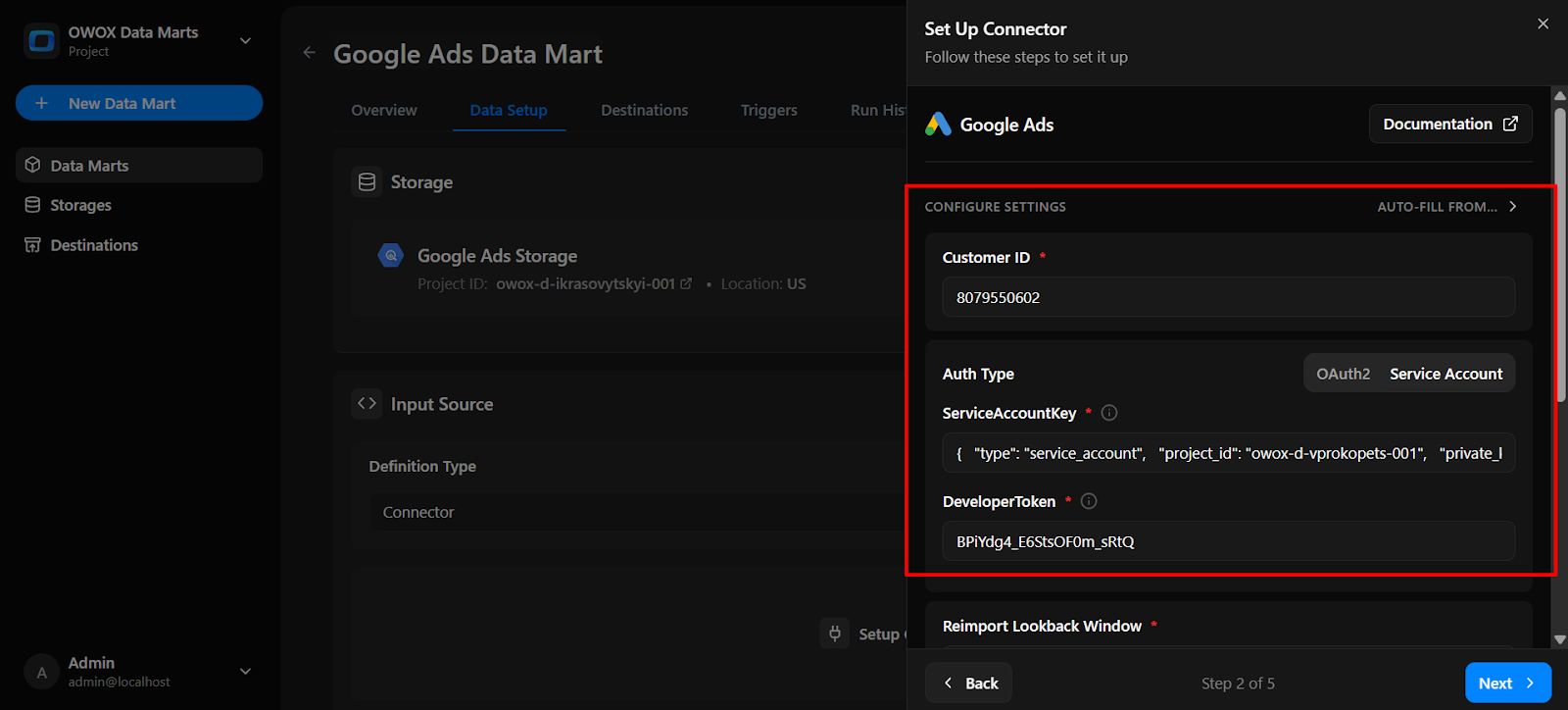
Task: Click the Storages database icon
Action: 32,205
